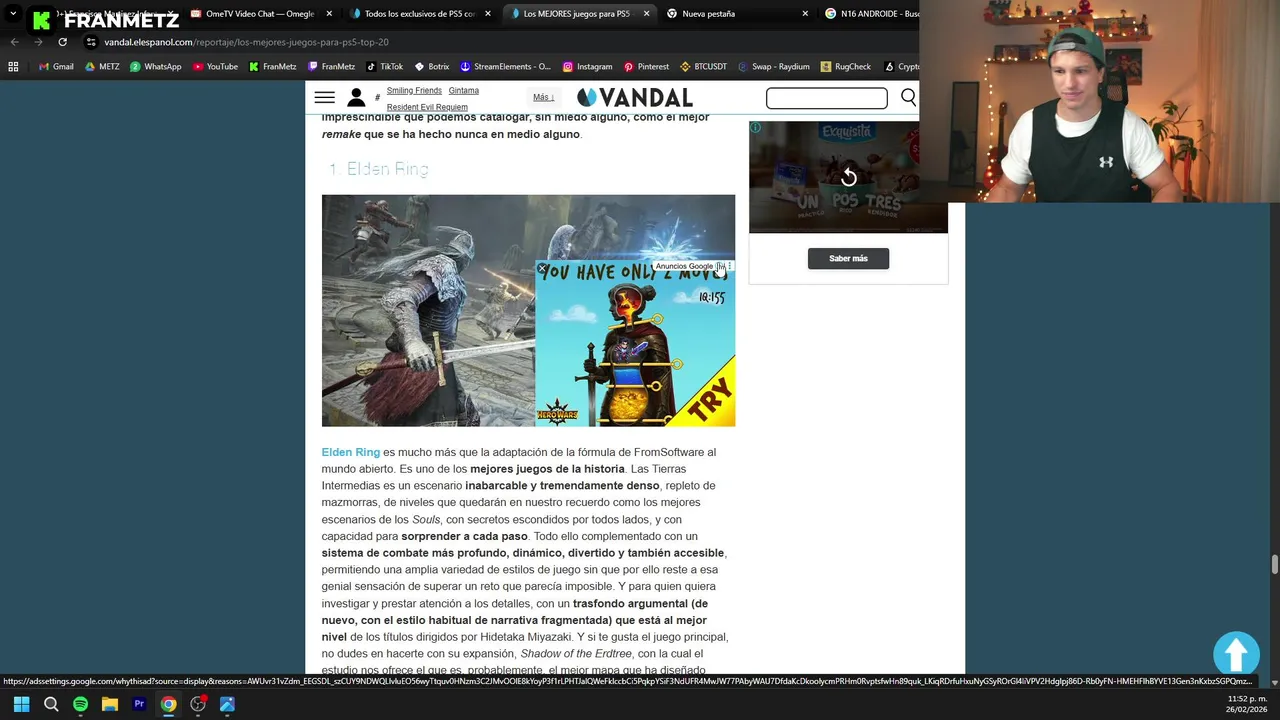
Task: Close the Hero Wars ad overlay
Action: (542, 268)
